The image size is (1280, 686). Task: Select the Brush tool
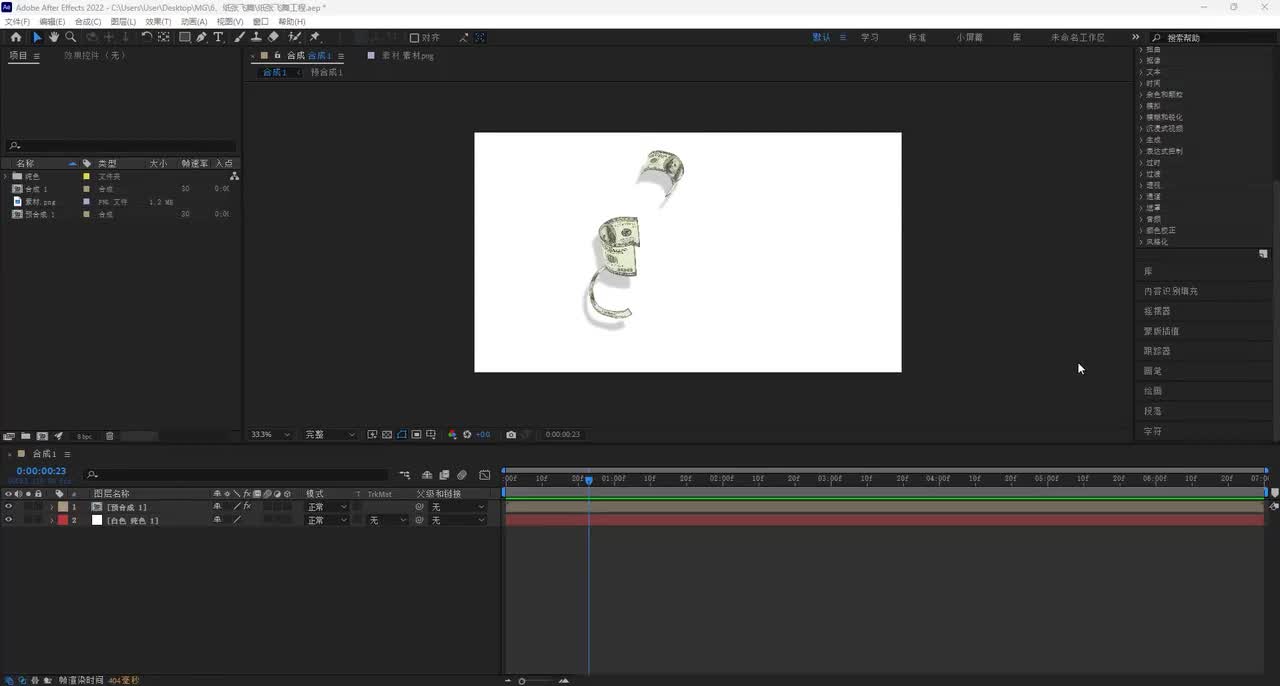[x=239, y=37]
